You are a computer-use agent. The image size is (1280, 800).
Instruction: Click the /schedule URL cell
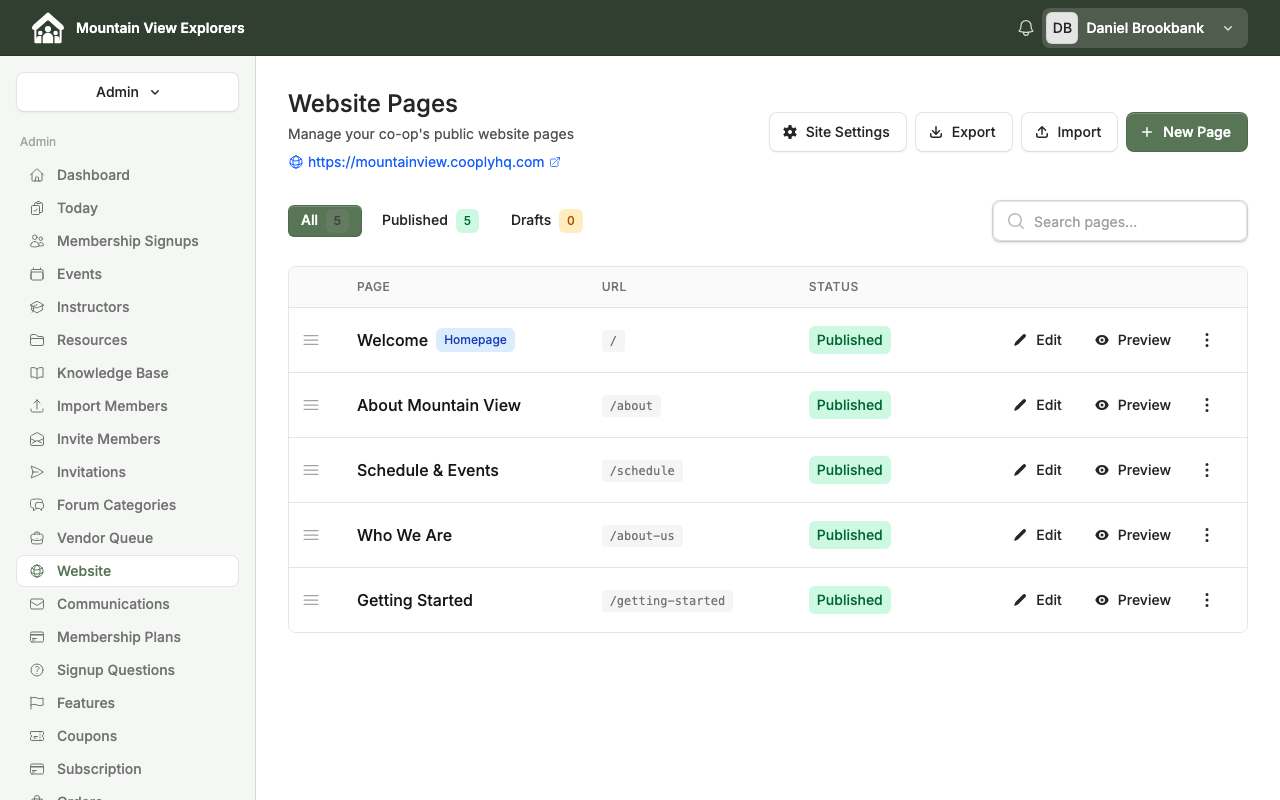coord(642,471)
